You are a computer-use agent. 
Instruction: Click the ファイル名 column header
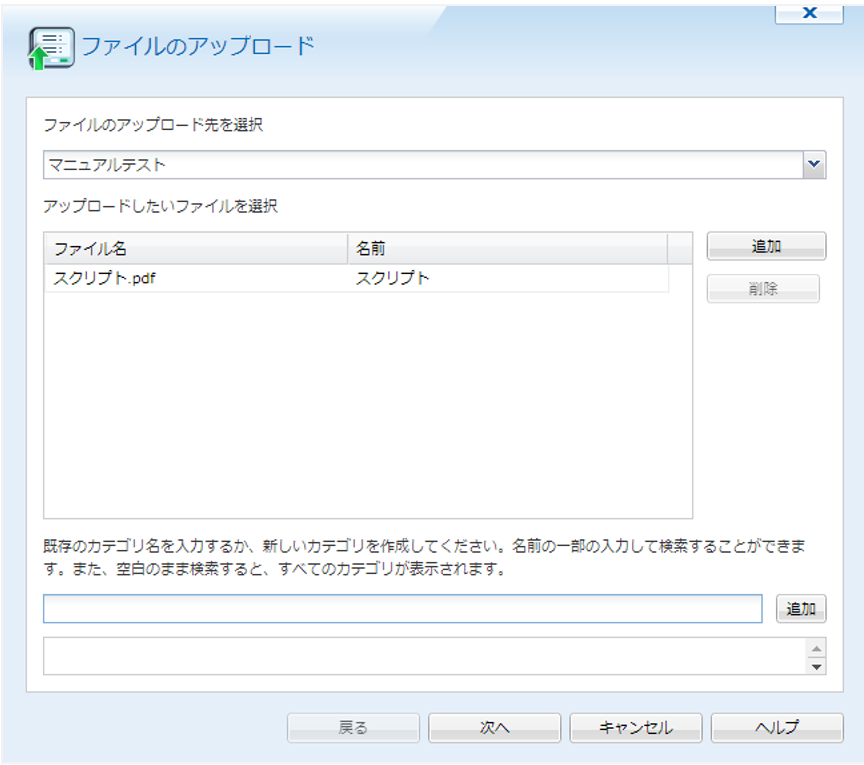point(196,249)
